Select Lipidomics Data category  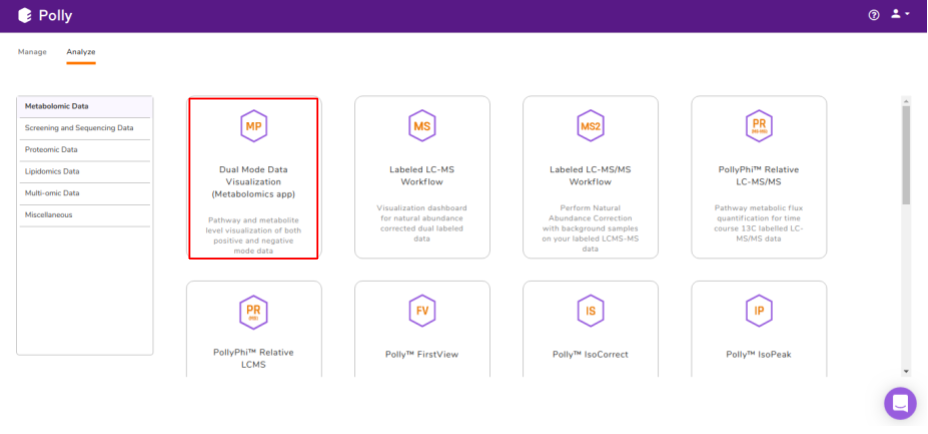pos(85,172)
